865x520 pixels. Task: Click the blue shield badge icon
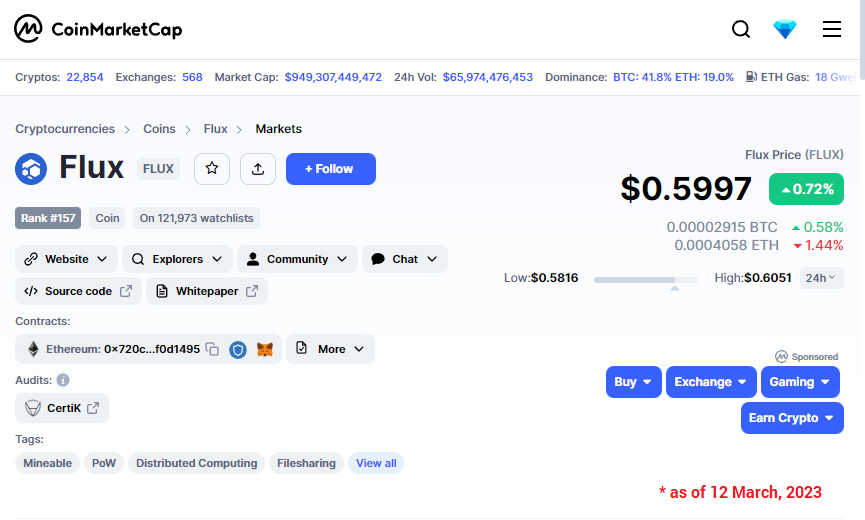pos(238,350)
